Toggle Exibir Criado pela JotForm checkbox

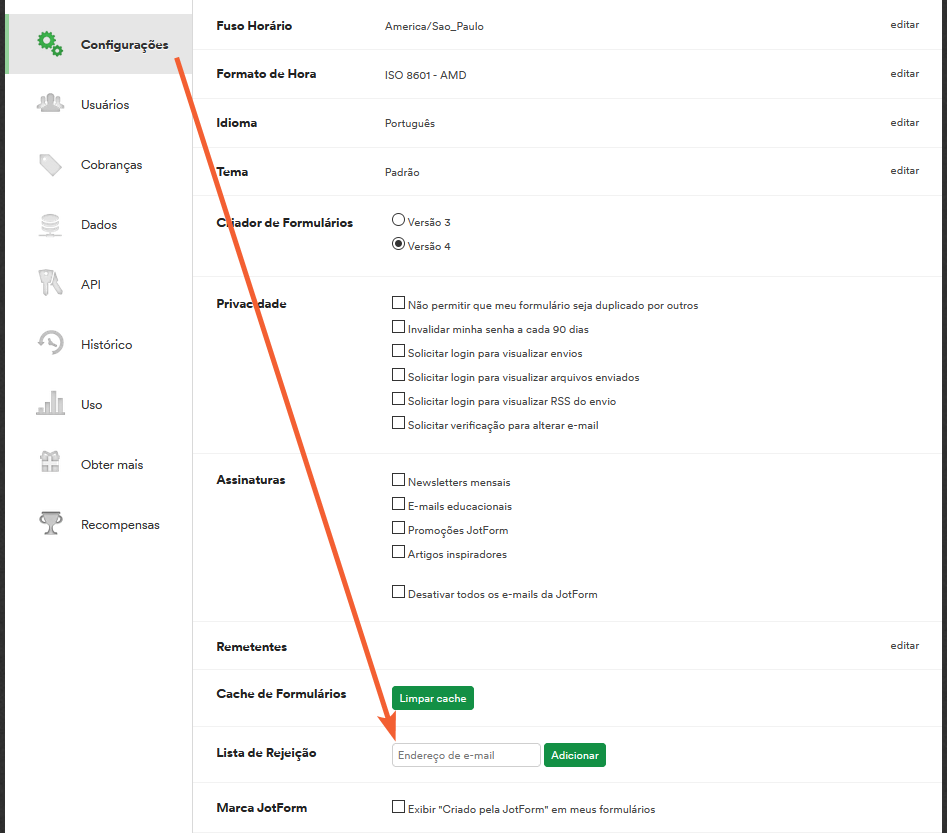tap(399, 808)
